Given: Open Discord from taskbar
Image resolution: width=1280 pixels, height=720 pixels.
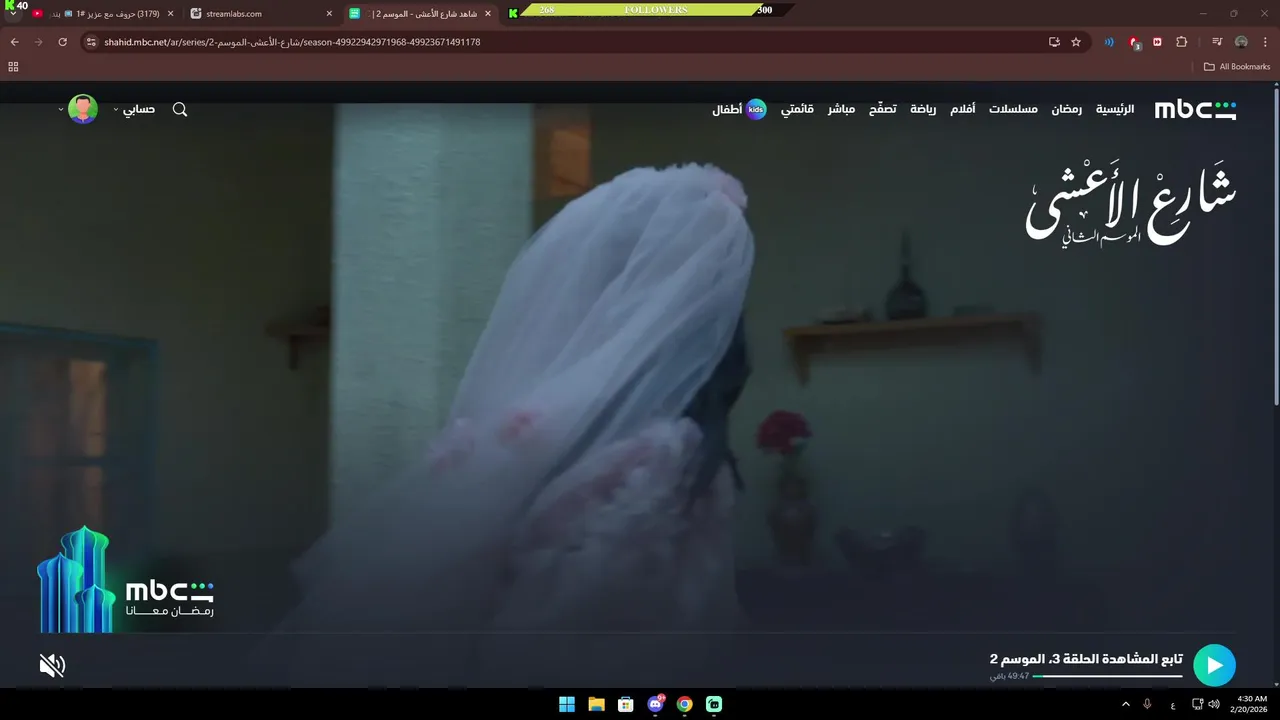Looking at the screenshot, I should (656, 704).
